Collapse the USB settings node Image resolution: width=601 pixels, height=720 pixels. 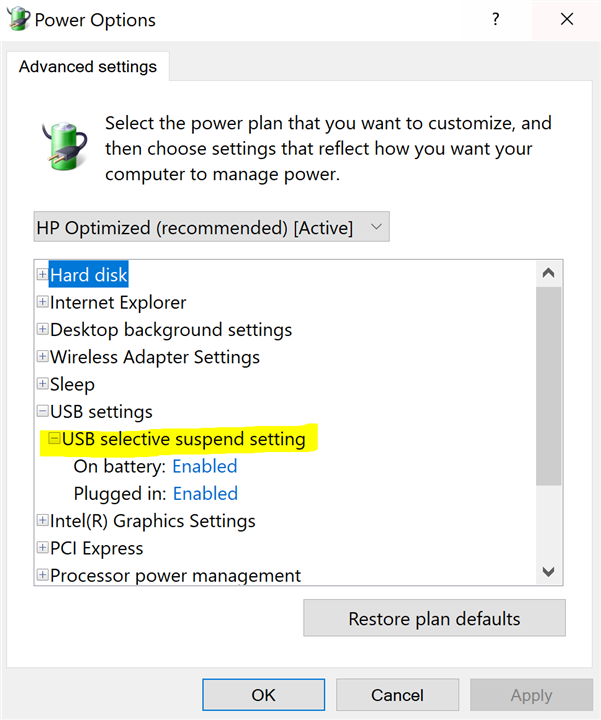42,411
